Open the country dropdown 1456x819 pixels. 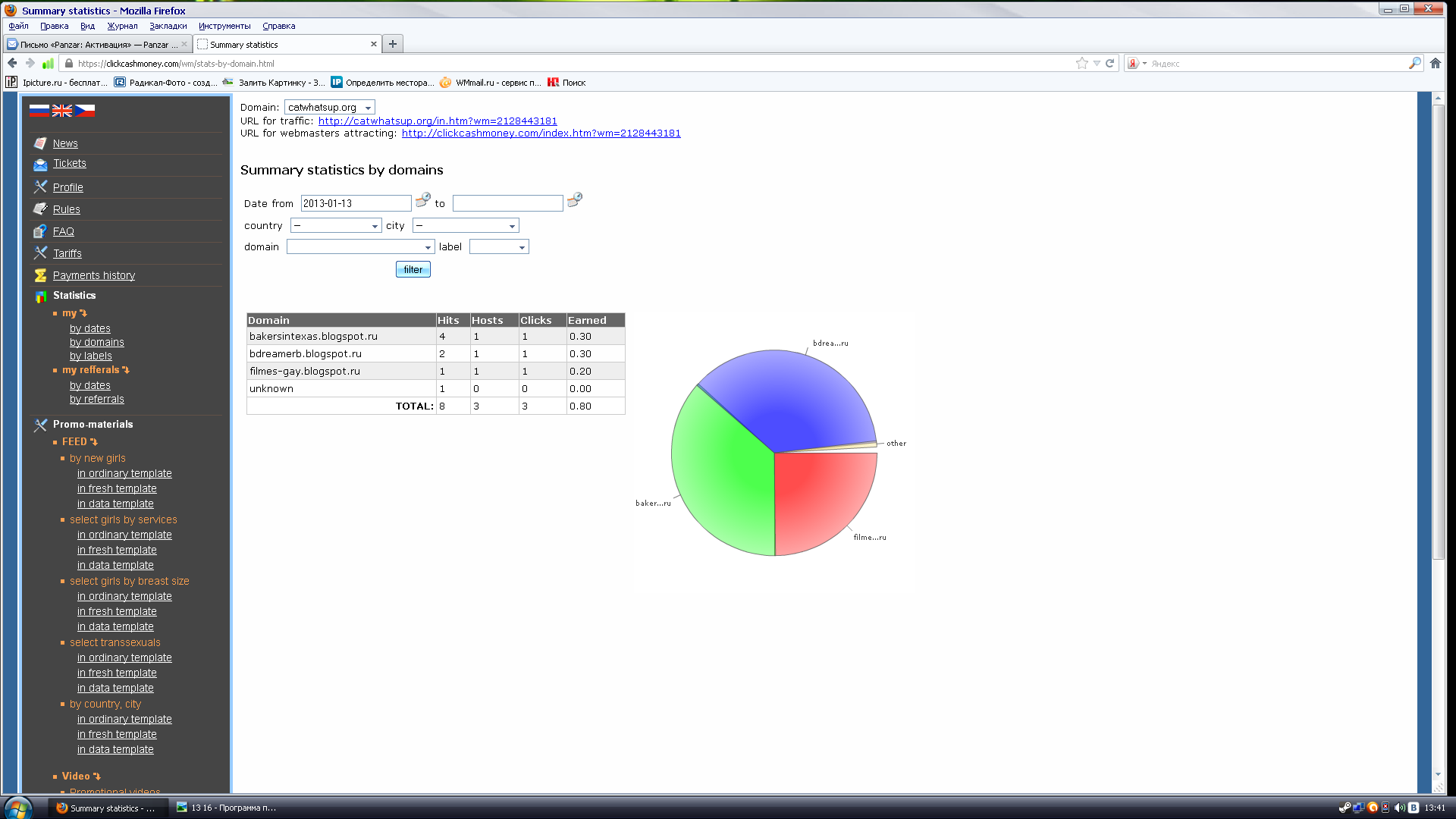point(336,226)
